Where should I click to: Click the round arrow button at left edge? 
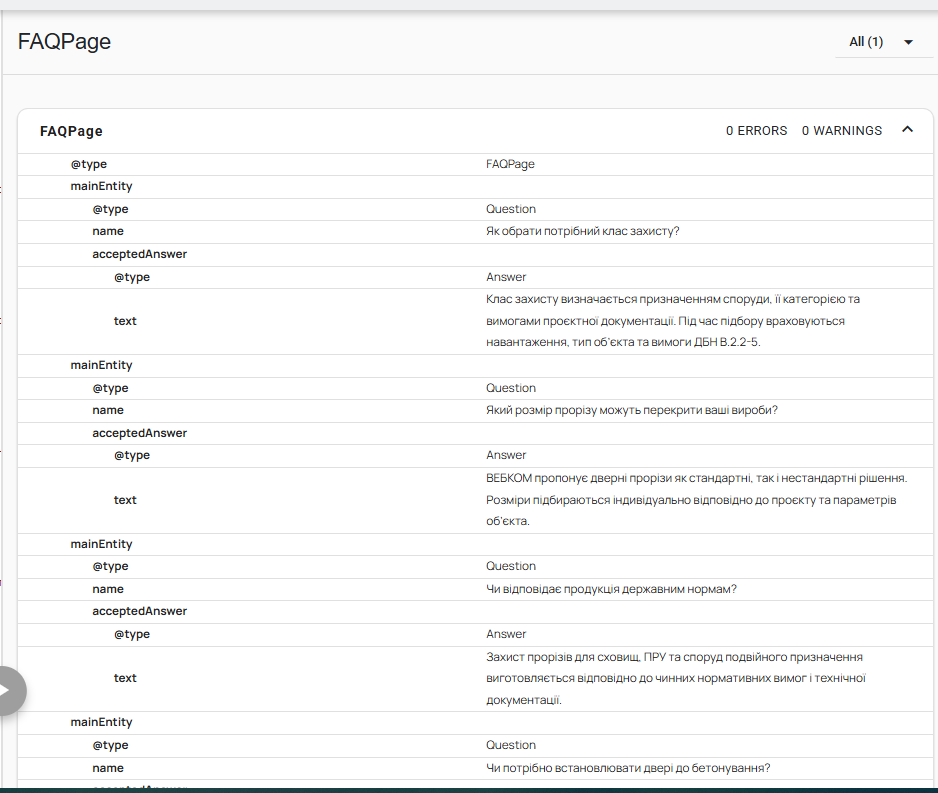click(7, 691)
